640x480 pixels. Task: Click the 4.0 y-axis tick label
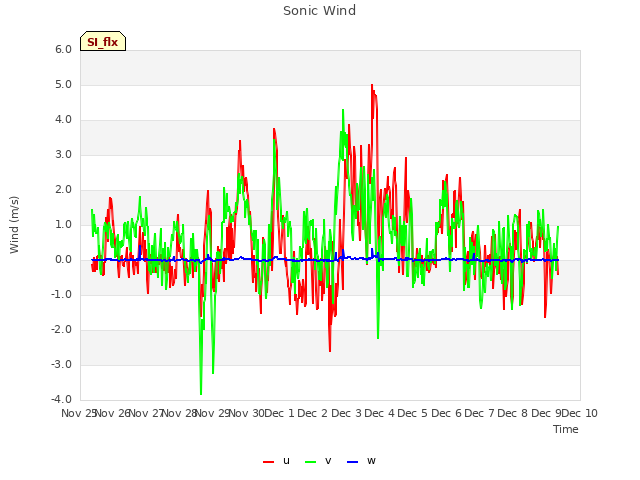pos(64,120)
